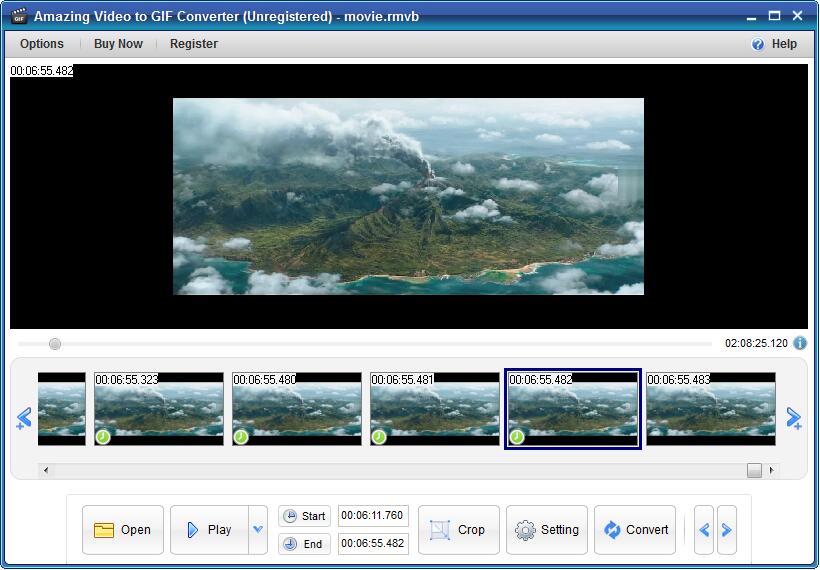820x570 pixels.
Task: Expand the Play button dropdown arrow
Action: tap(258, 530)
